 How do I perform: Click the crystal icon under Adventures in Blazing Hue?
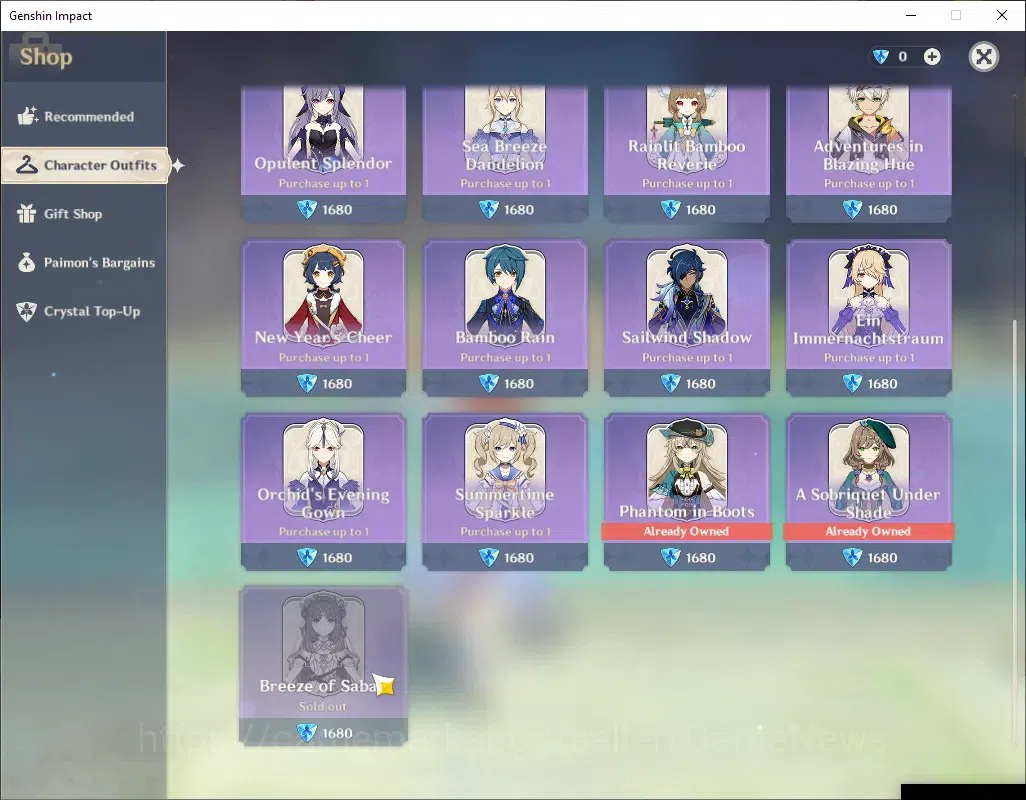point(852,209)
